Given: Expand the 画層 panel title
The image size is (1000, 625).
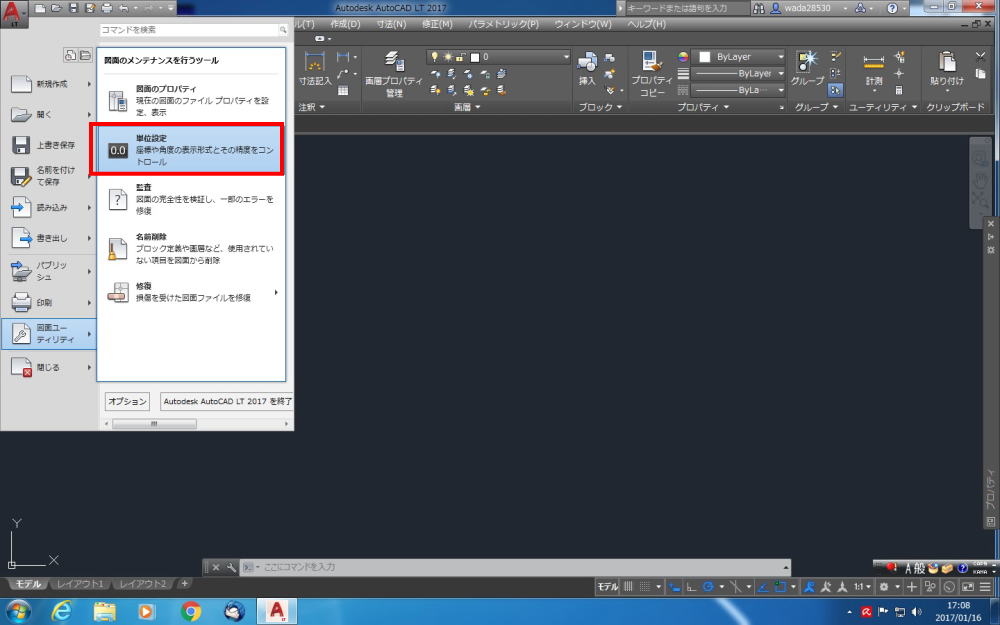Looking at the screenshot, I should (467, 107).
